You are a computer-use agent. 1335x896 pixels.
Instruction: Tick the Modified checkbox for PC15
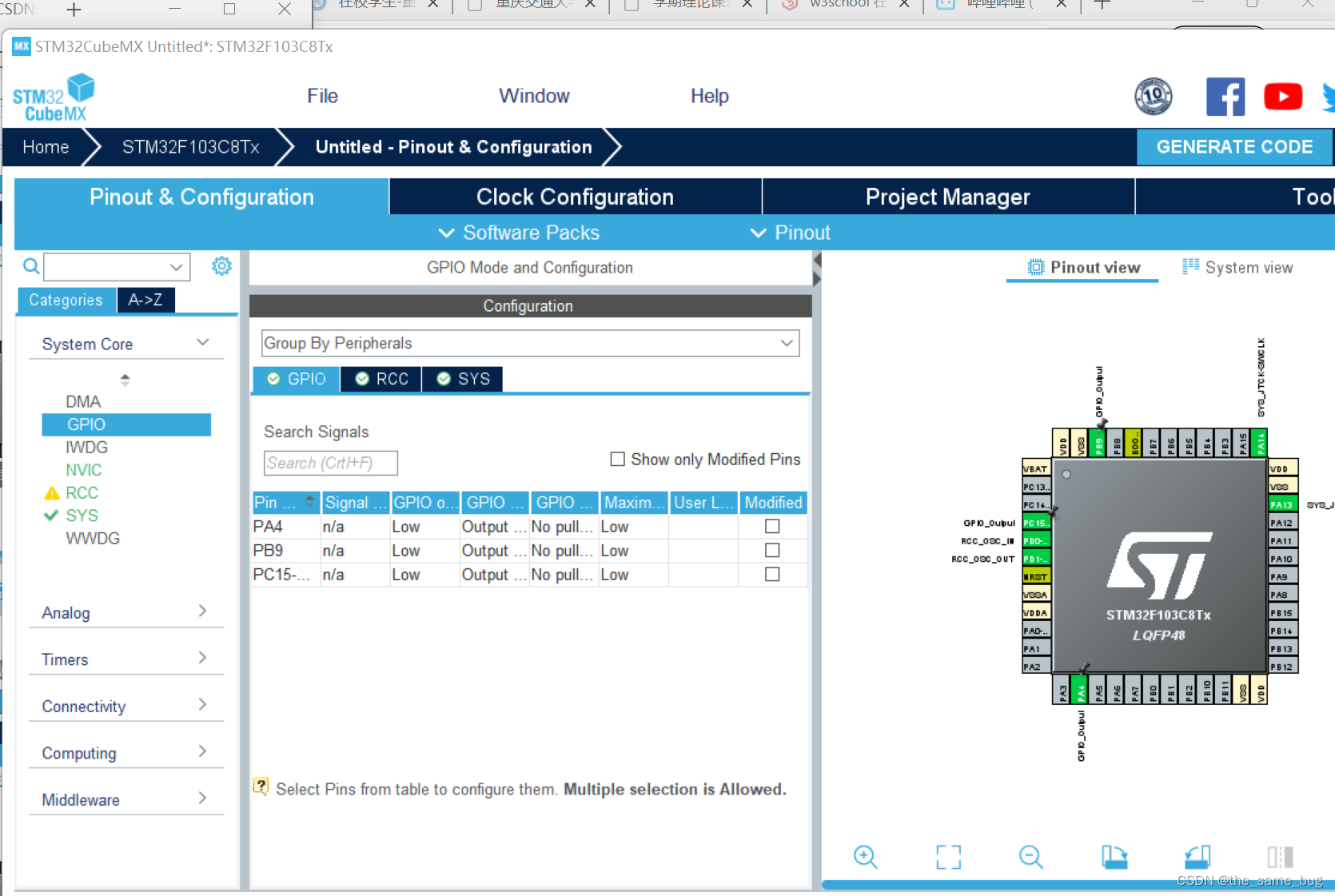click(x=772, y=574)
